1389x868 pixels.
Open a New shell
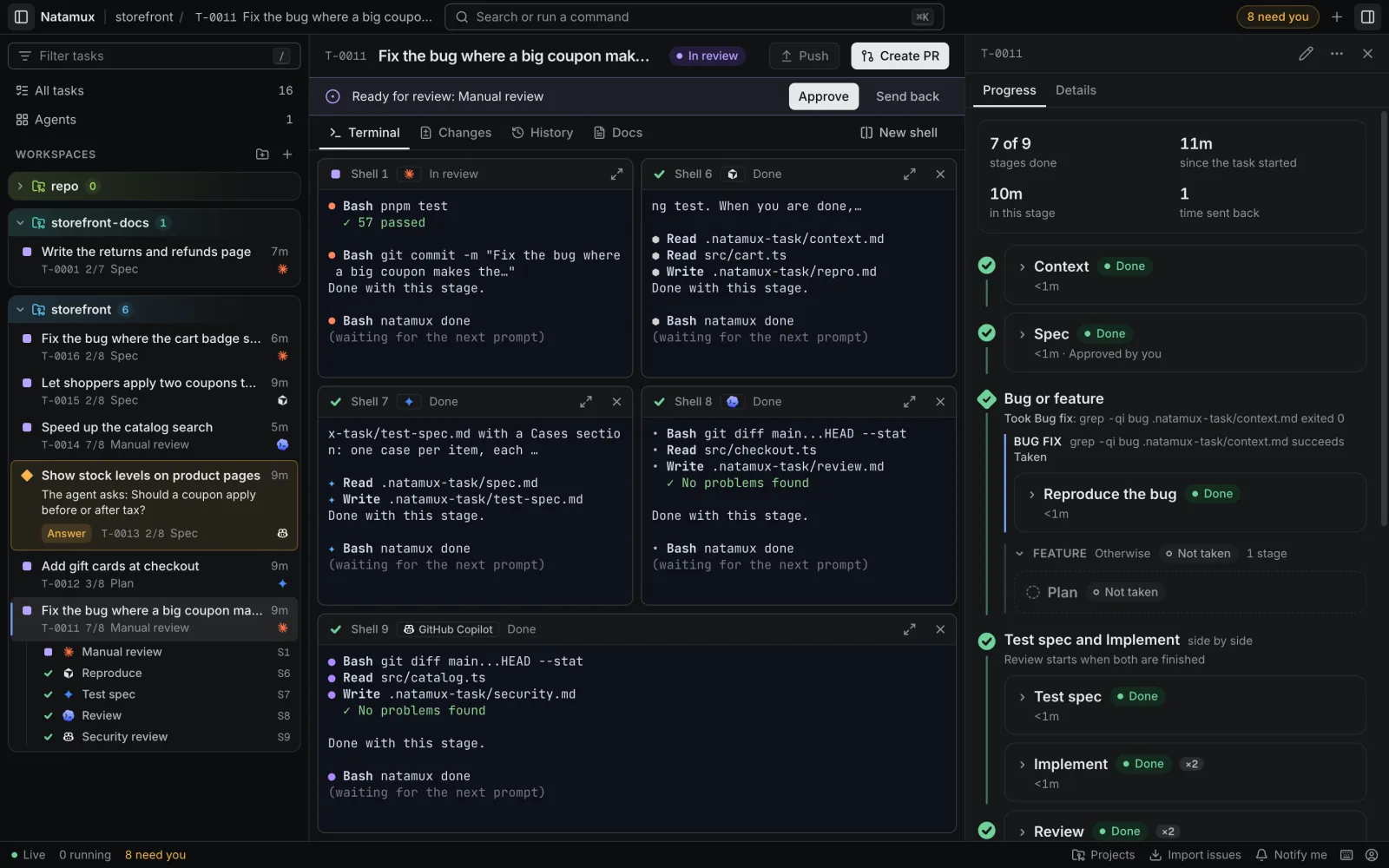coord(899,133)
